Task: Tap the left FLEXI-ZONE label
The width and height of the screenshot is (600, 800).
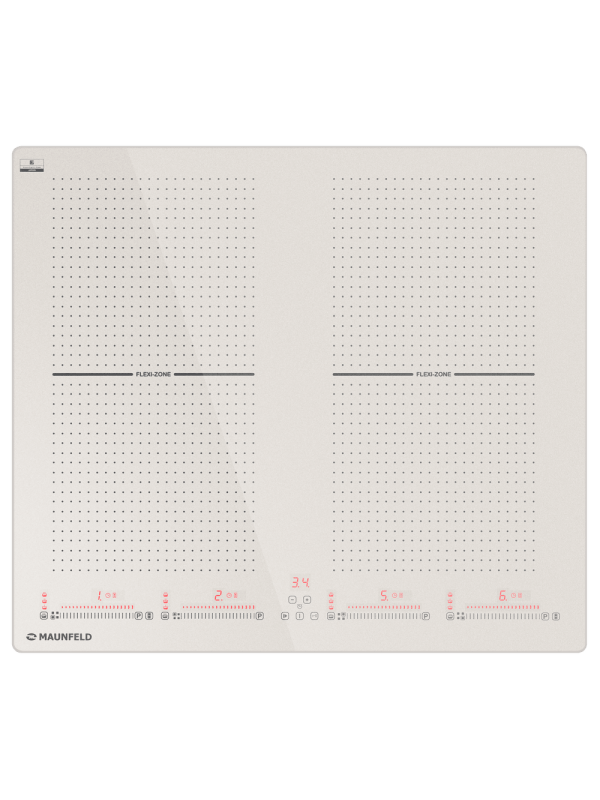Action: (x=153, y=375)
